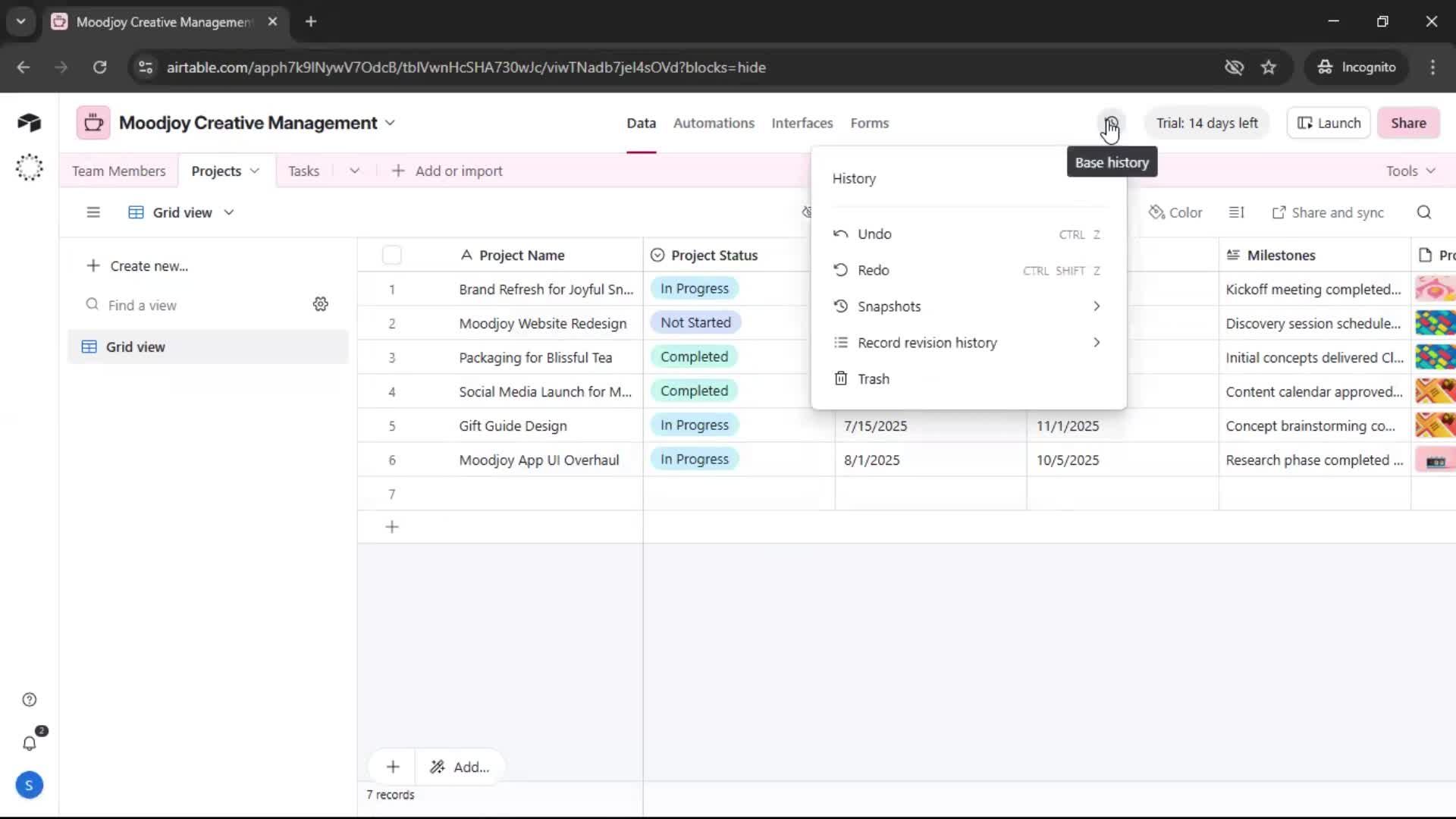Open the row height icon
1456x819 pixels.
point(1236,212)
